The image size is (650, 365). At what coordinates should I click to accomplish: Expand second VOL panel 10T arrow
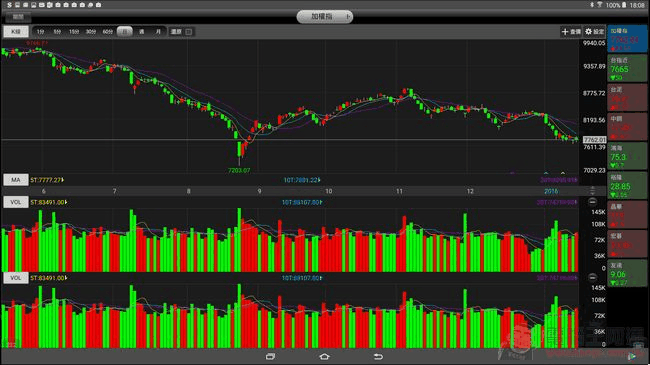pos(321,278)
